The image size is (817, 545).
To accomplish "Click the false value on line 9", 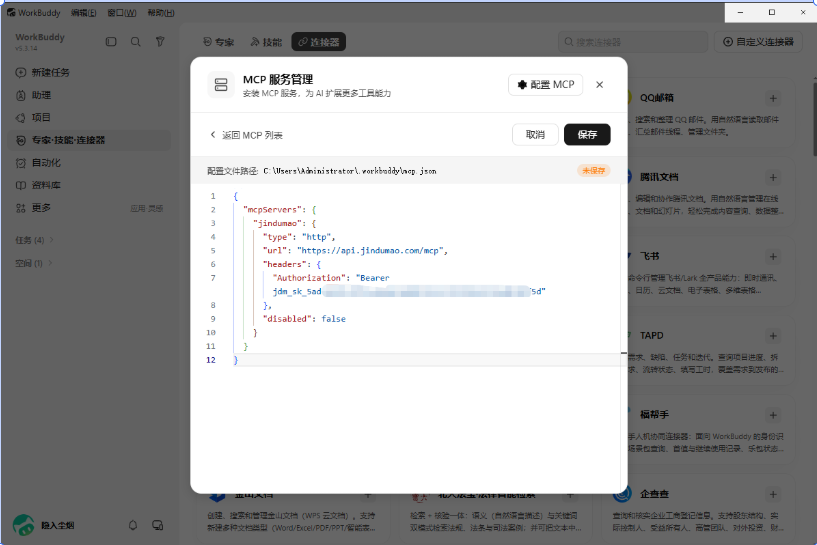I will [x=333, y=319].
